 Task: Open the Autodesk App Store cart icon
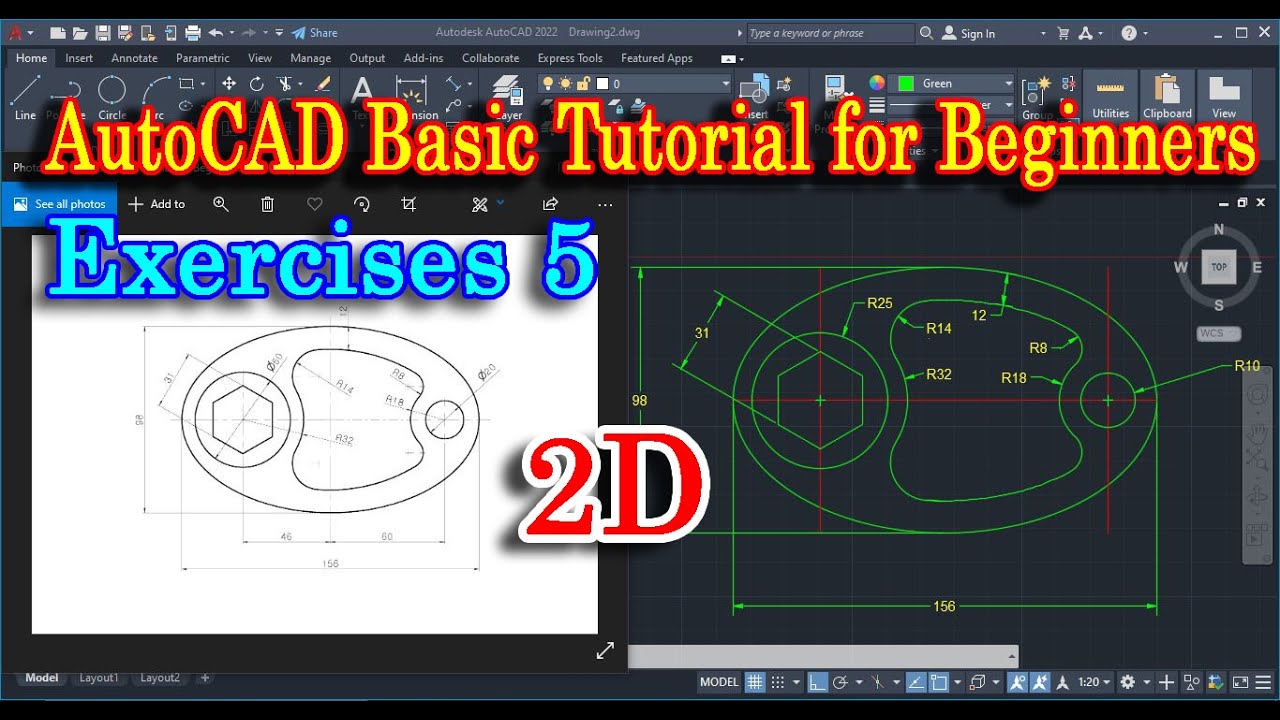pyautogui.click(x=1063, y=33)
